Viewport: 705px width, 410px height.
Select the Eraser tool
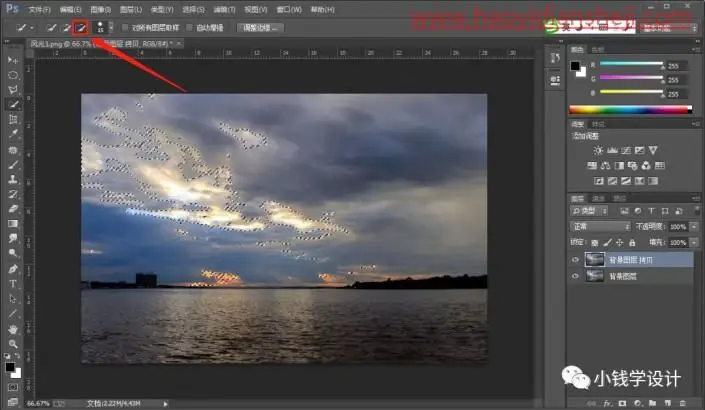tap(13, 209)
